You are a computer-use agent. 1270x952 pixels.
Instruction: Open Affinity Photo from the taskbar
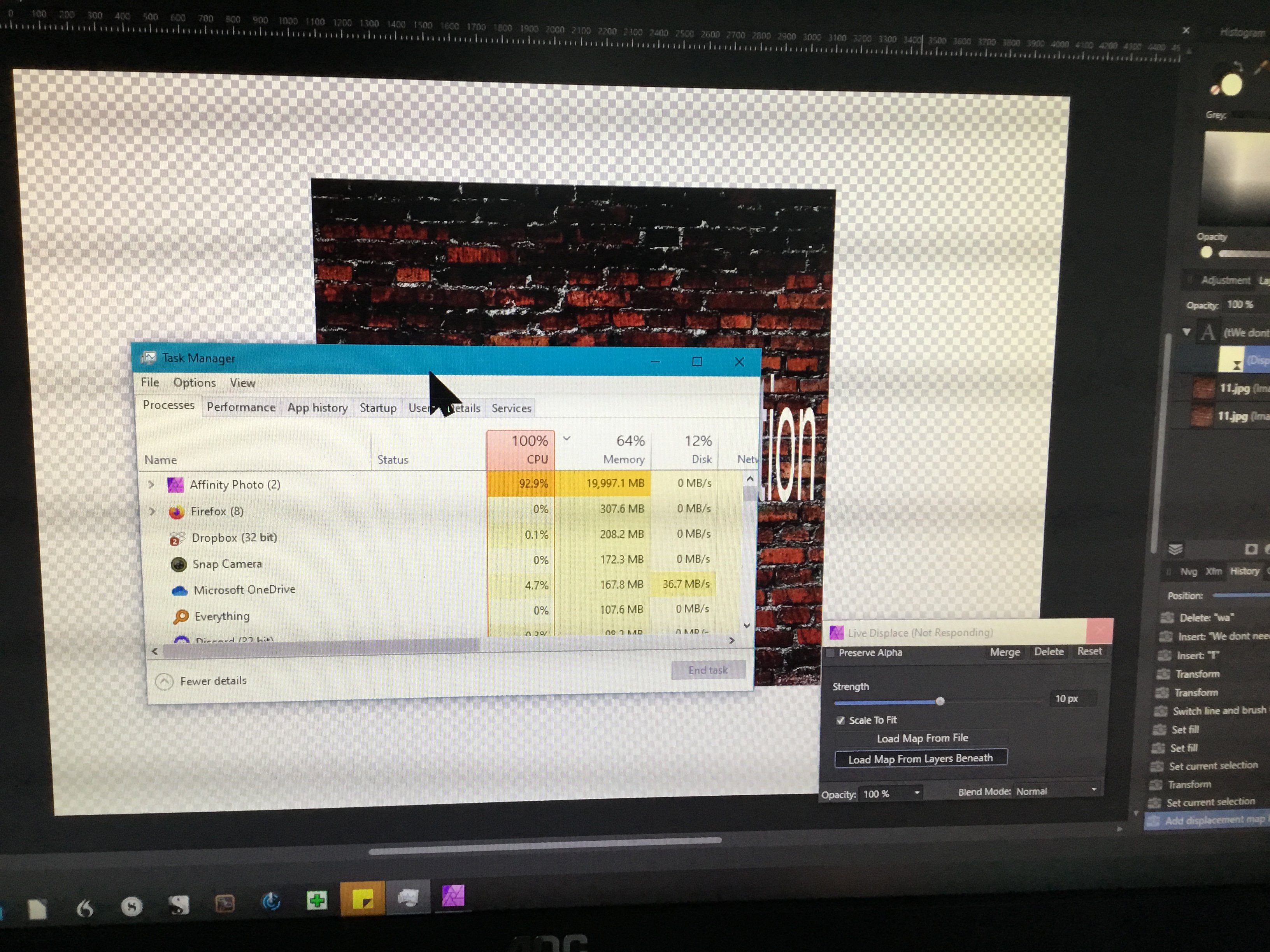[453, 896]
